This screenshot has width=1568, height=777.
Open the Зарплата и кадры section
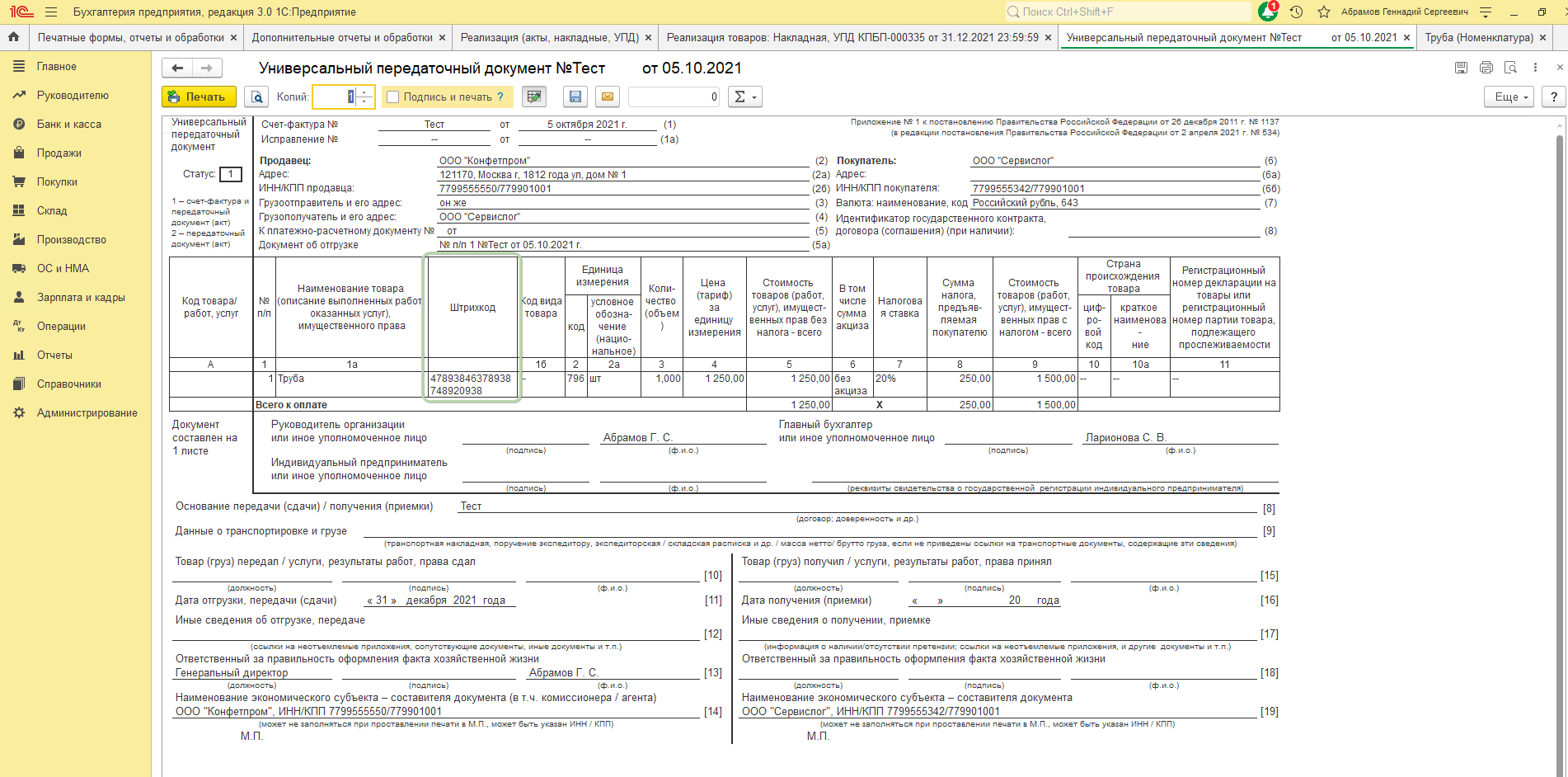point(81,298)
